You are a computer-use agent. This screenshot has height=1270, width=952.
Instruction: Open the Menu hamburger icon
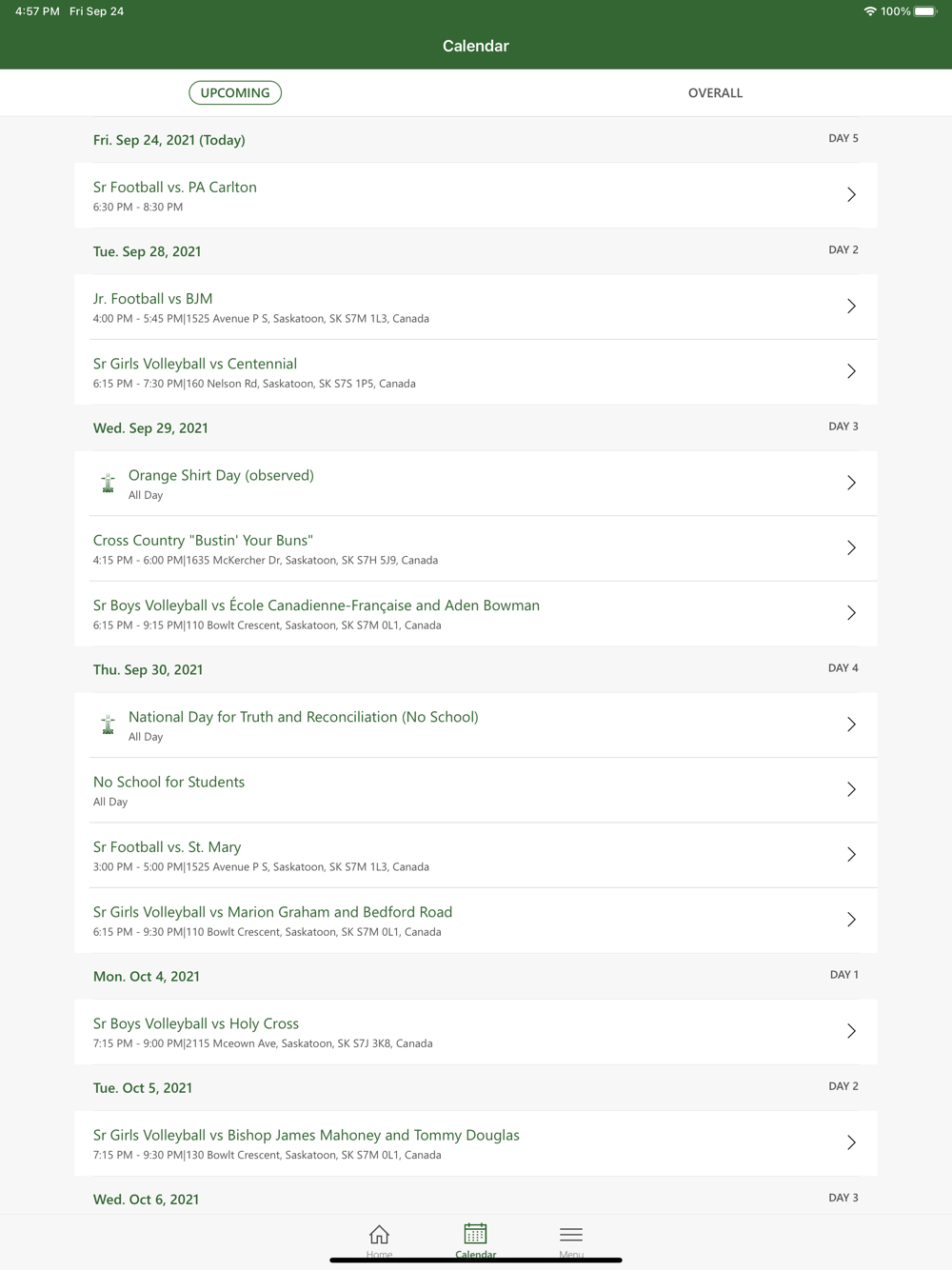[571, 1235]
